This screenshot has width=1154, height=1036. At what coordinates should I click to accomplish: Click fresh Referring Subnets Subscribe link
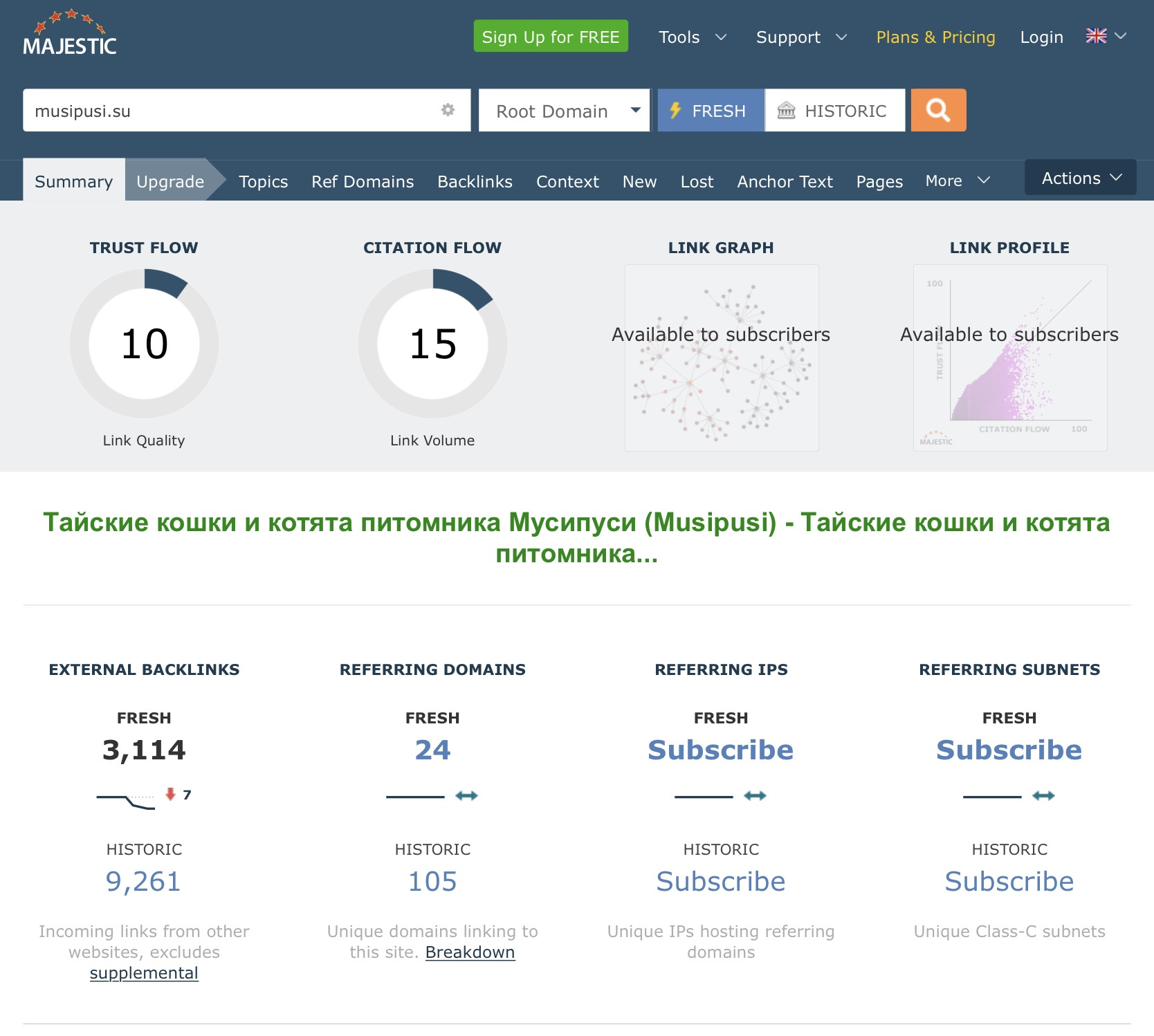coord(1009,750)
